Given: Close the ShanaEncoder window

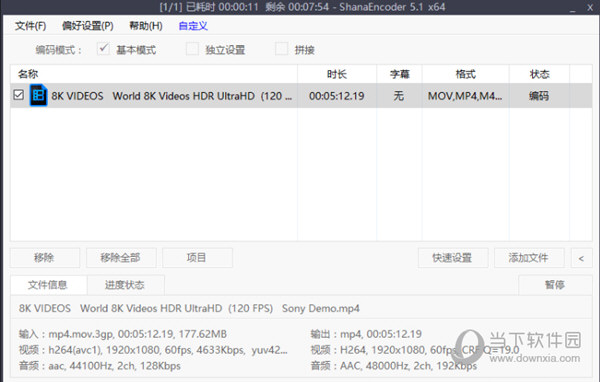Looking at the screenshot, I should [x=590, y=8].
